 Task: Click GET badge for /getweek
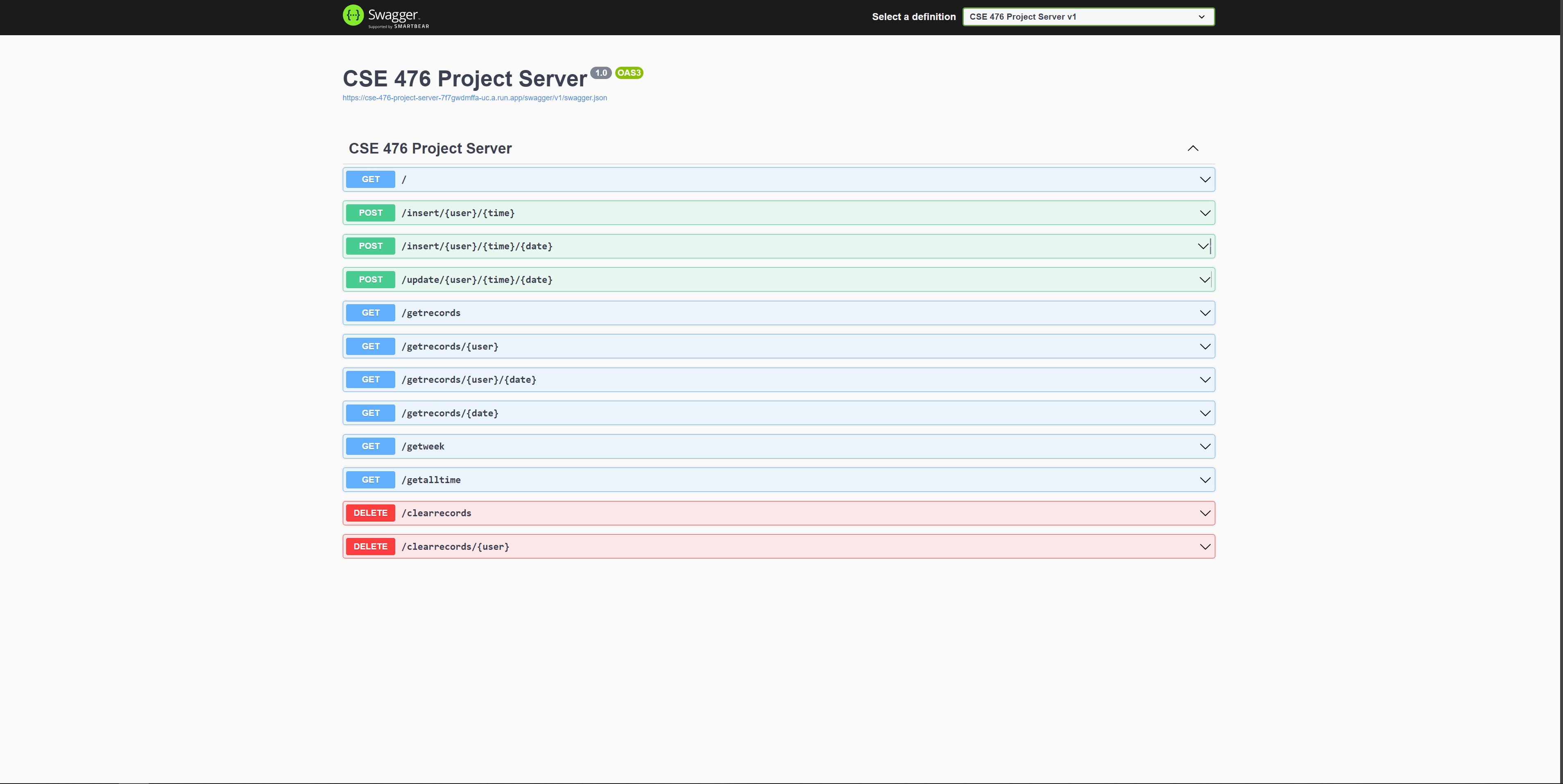pos(370,446)
